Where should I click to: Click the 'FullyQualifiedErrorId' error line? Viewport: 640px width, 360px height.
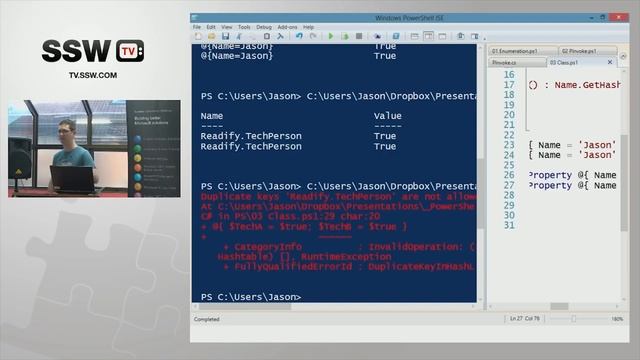[349, 267]
